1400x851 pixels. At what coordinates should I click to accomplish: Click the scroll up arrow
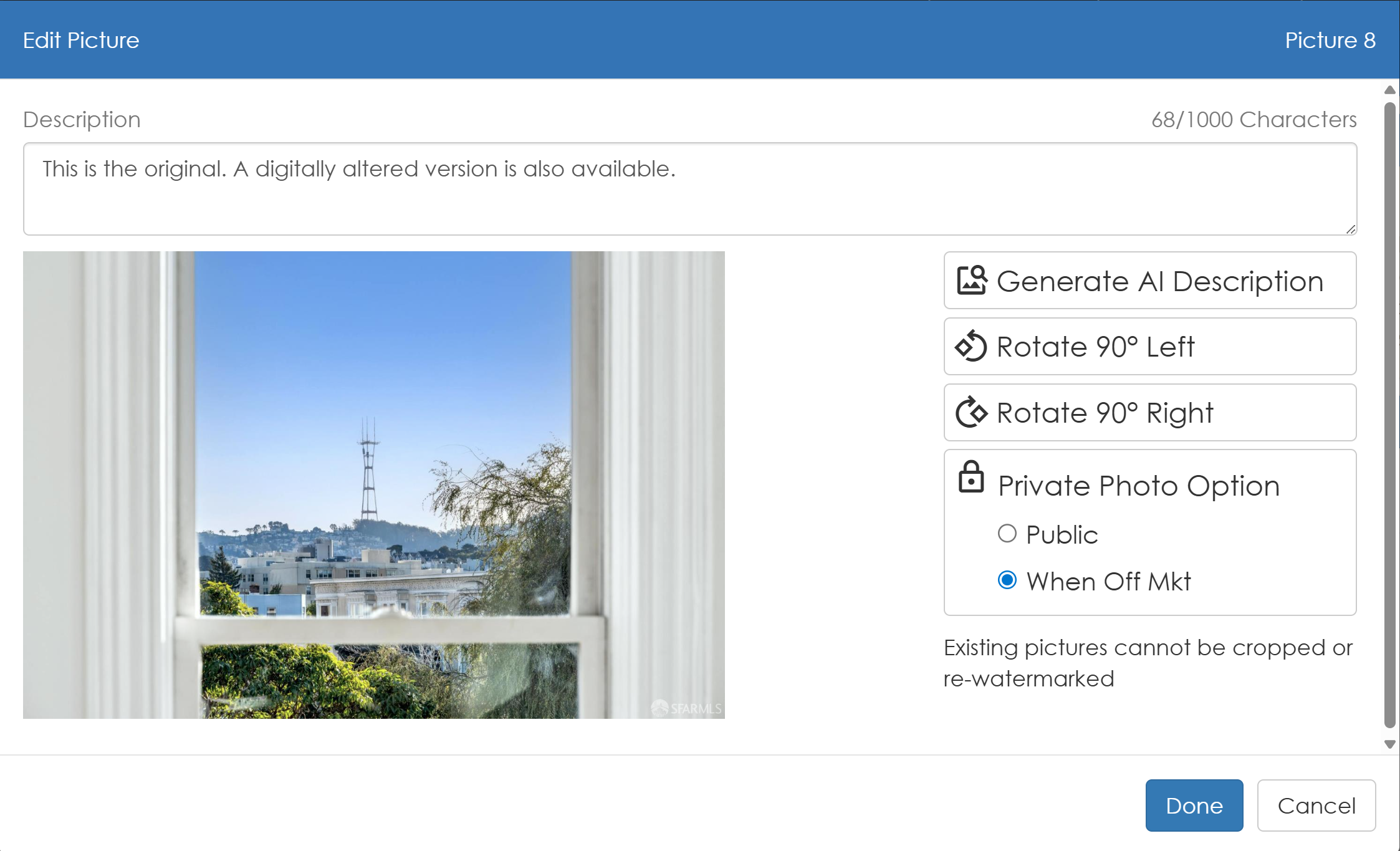coord(1389,90)
